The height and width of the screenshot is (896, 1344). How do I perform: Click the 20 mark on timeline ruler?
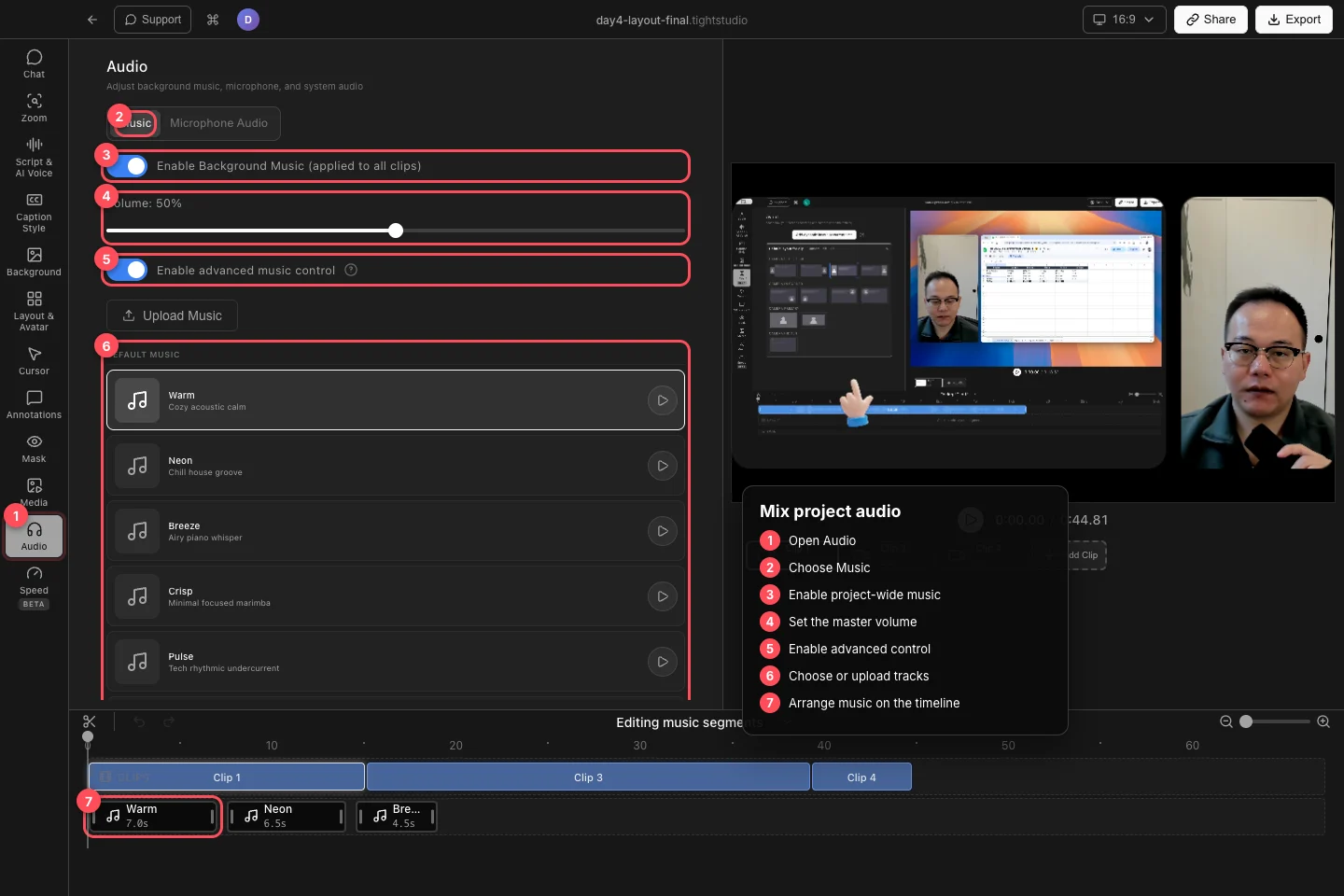click(x=455, y=746)
